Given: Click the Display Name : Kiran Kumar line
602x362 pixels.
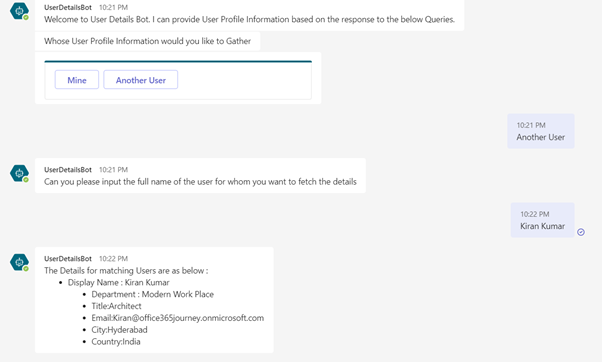Looking at the screenshot, I should point(119,283).
